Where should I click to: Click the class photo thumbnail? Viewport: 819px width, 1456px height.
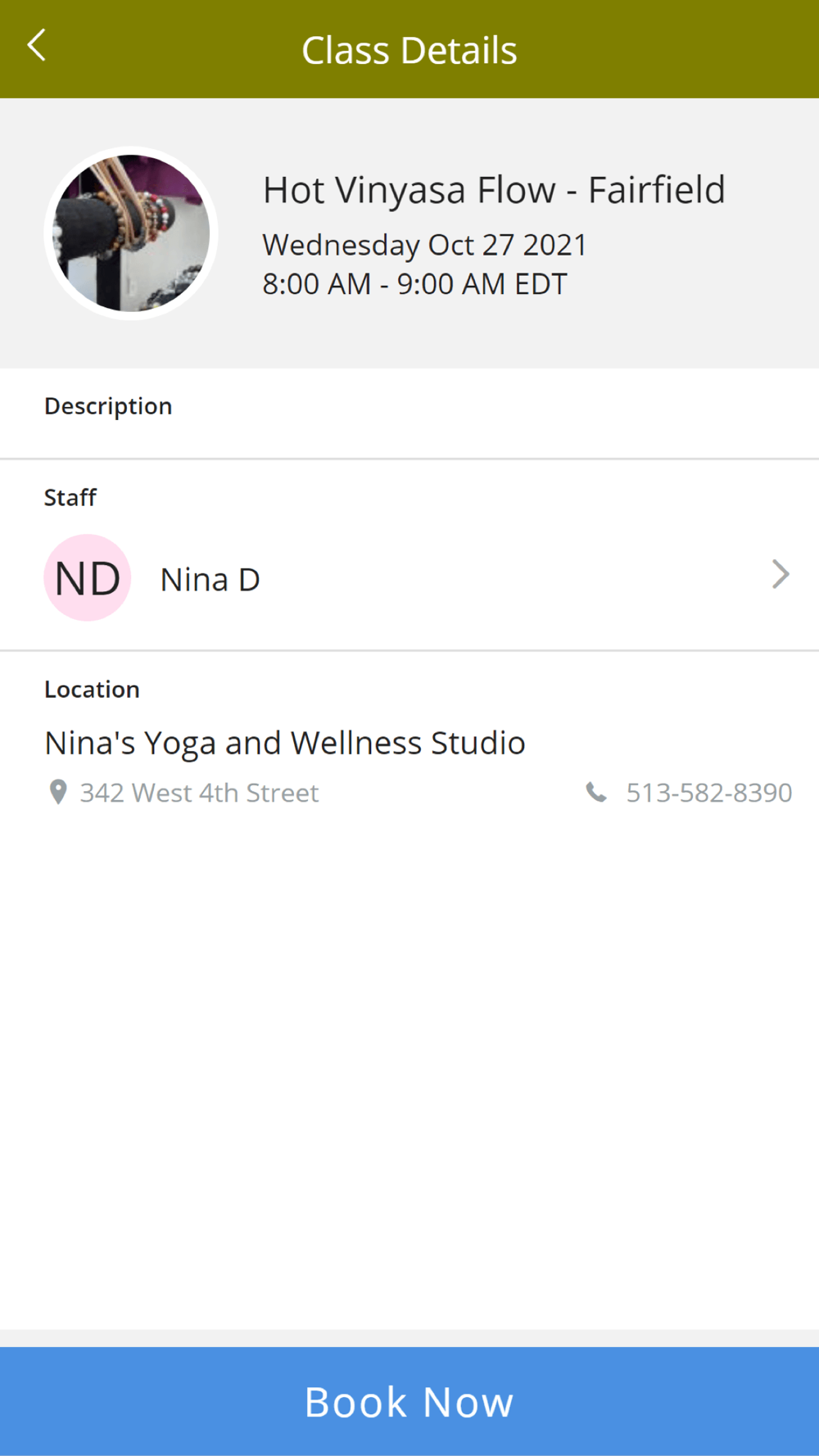tap(131, 233)
